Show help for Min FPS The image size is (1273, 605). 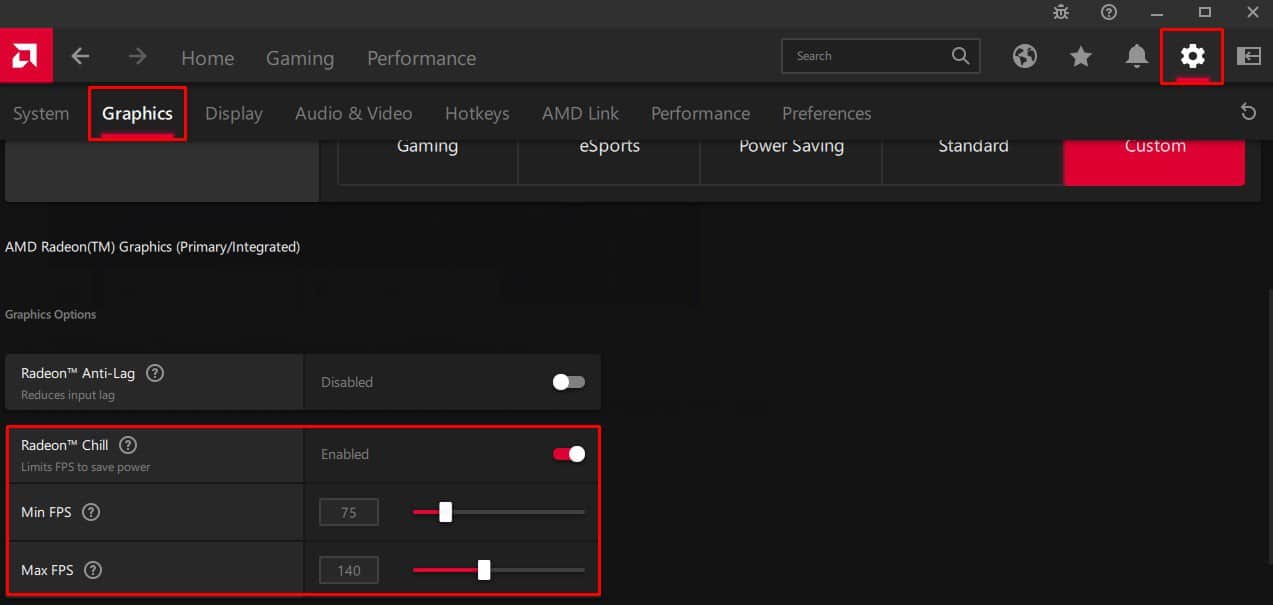91,512
